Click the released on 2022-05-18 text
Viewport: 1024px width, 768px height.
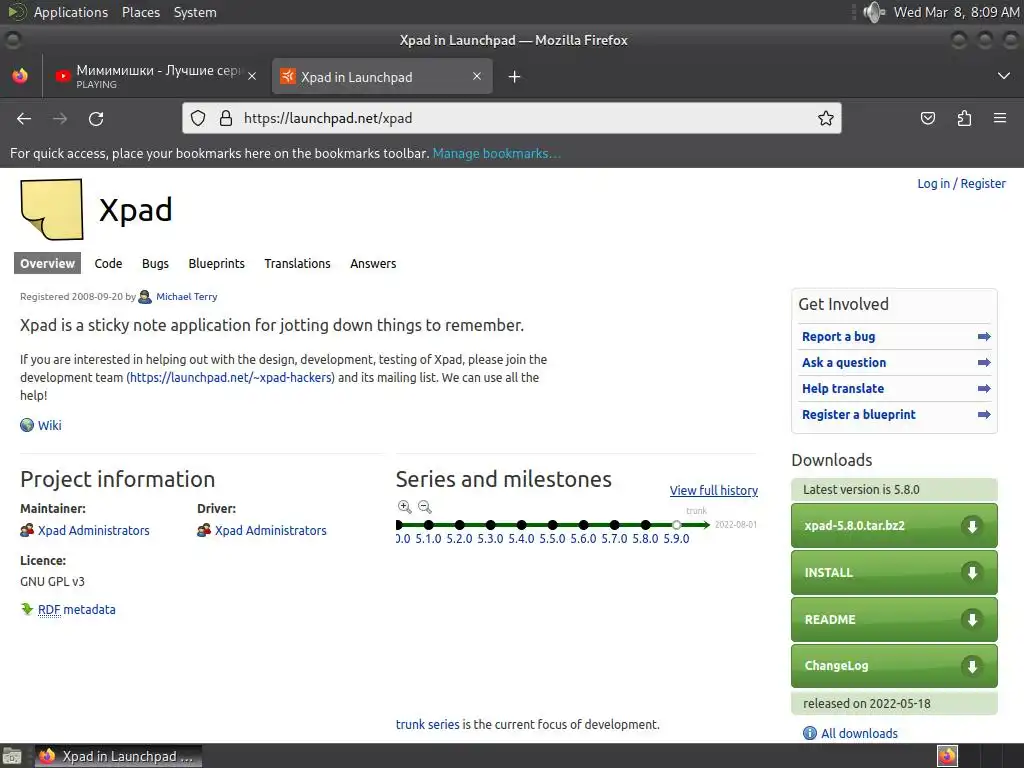[867, 703]
